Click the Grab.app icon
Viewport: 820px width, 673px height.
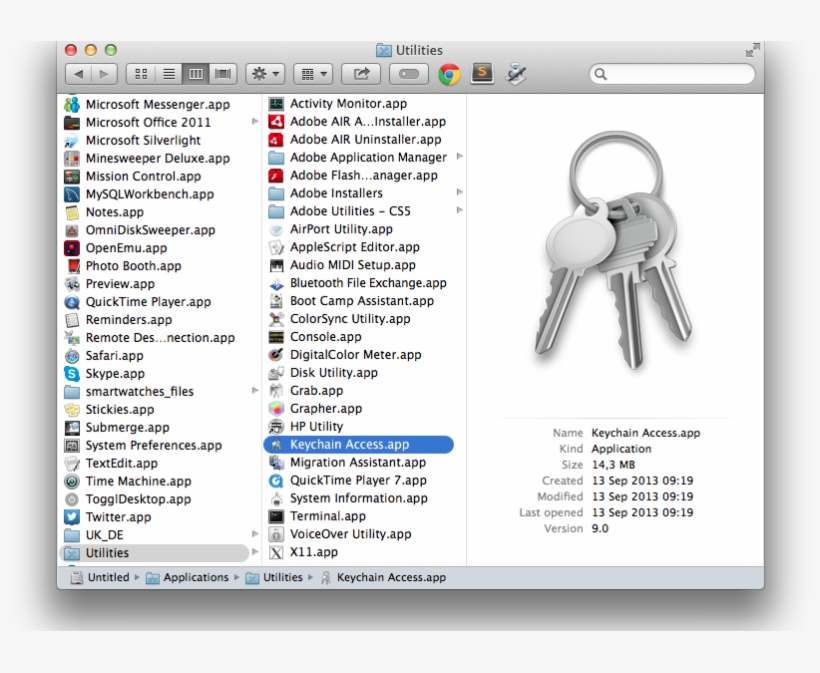[x=276, y=391]
